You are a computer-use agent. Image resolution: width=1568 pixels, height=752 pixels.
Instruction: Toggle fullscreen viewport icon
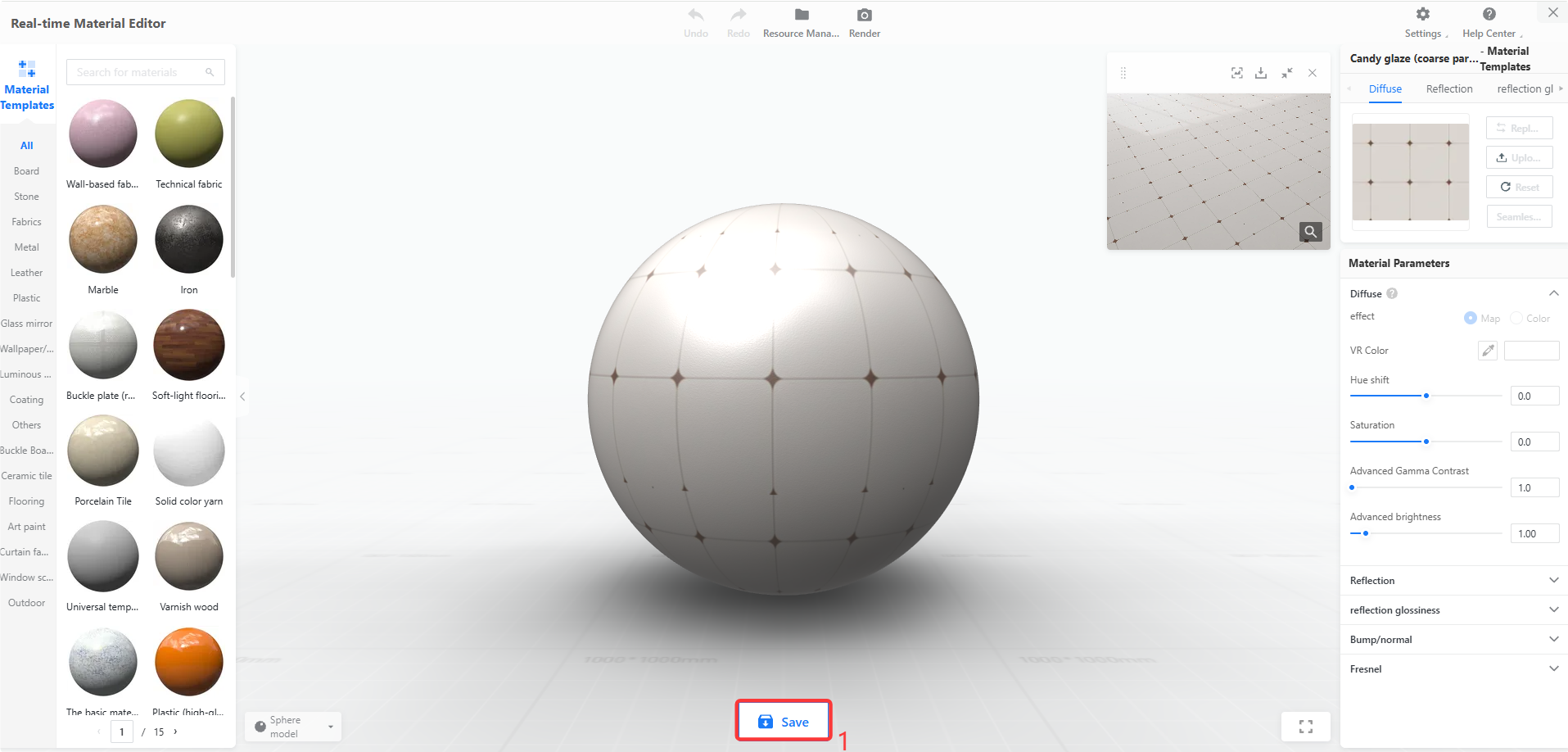pos(1306,727)
